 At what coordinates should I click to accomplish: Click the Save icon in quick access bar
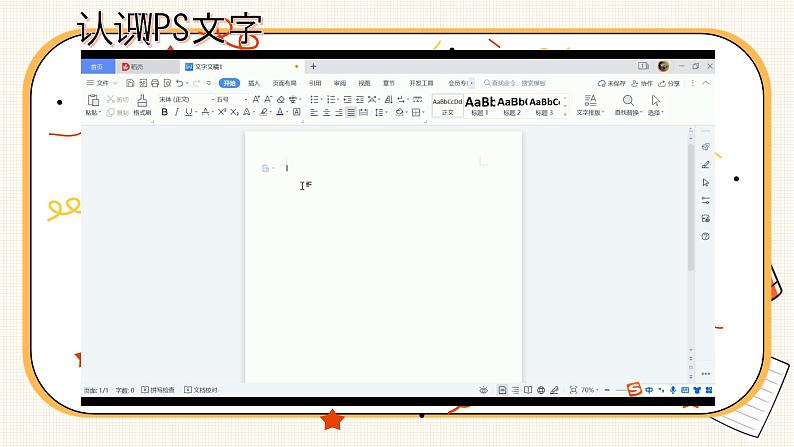point(130,83)
